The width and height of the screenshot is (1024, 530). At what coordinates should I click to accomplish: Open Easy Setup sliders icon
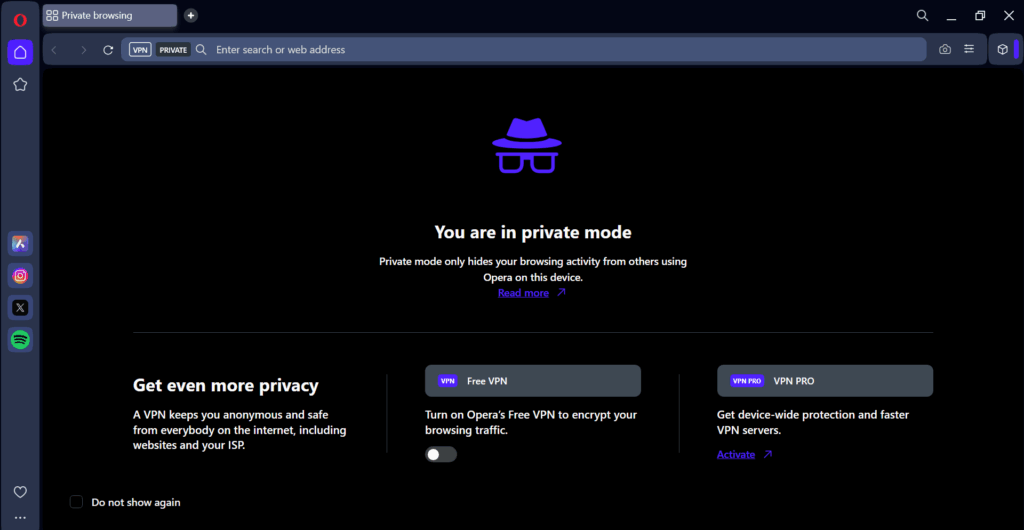[x=969, y=50]
